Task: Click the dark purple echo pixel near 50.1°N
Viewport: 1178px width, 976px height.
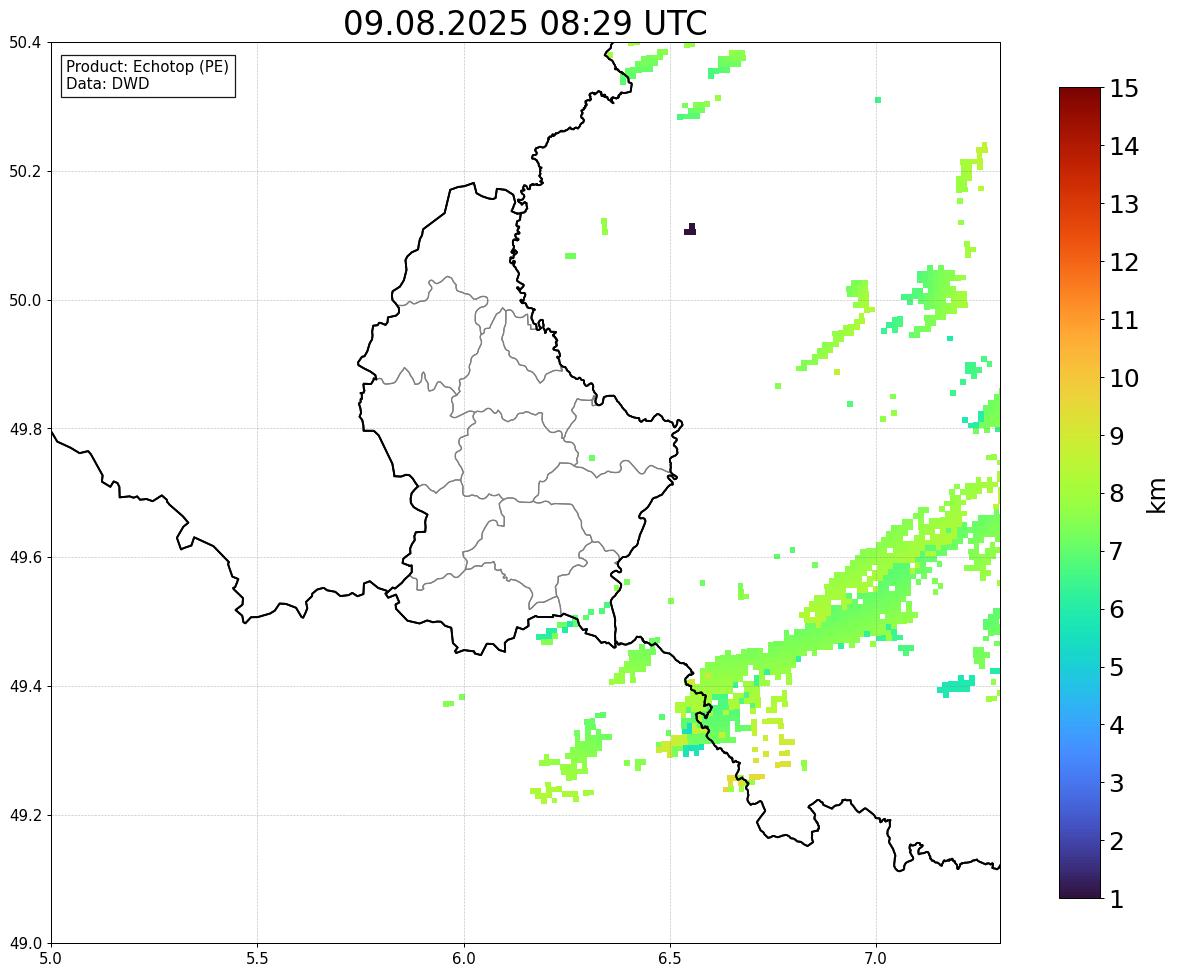Action: click(690, 230)
